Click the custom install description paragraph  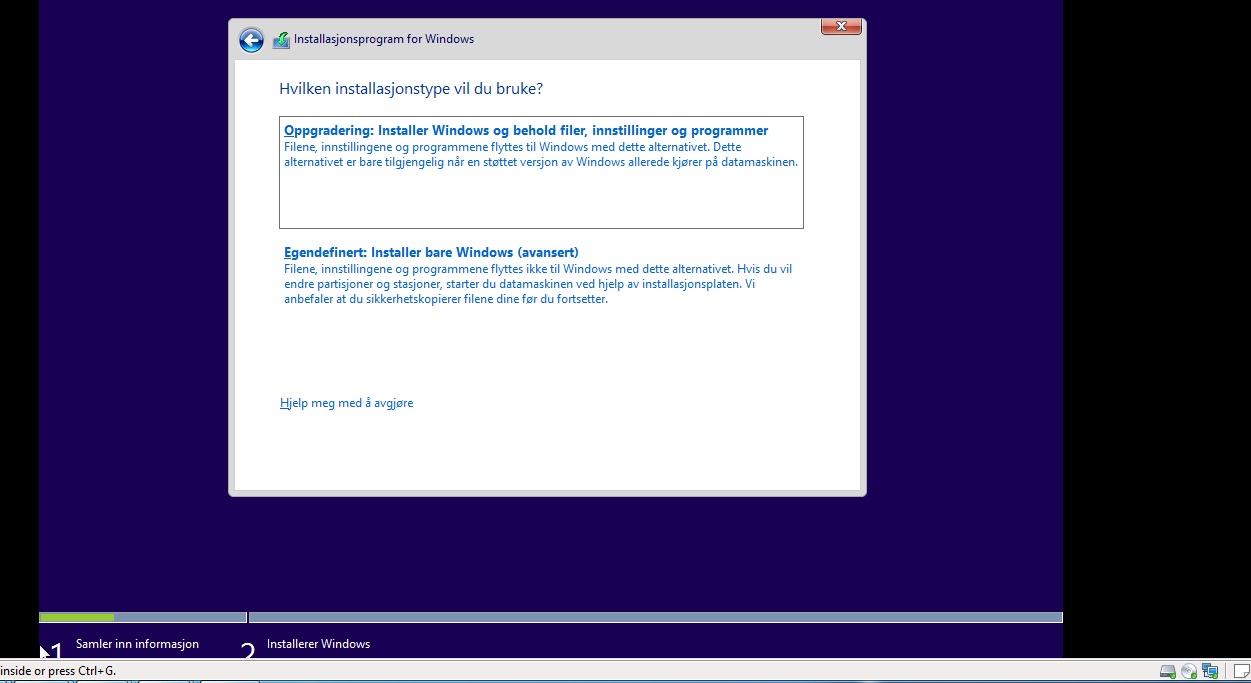pyautogui.click(x=538, y=284)
